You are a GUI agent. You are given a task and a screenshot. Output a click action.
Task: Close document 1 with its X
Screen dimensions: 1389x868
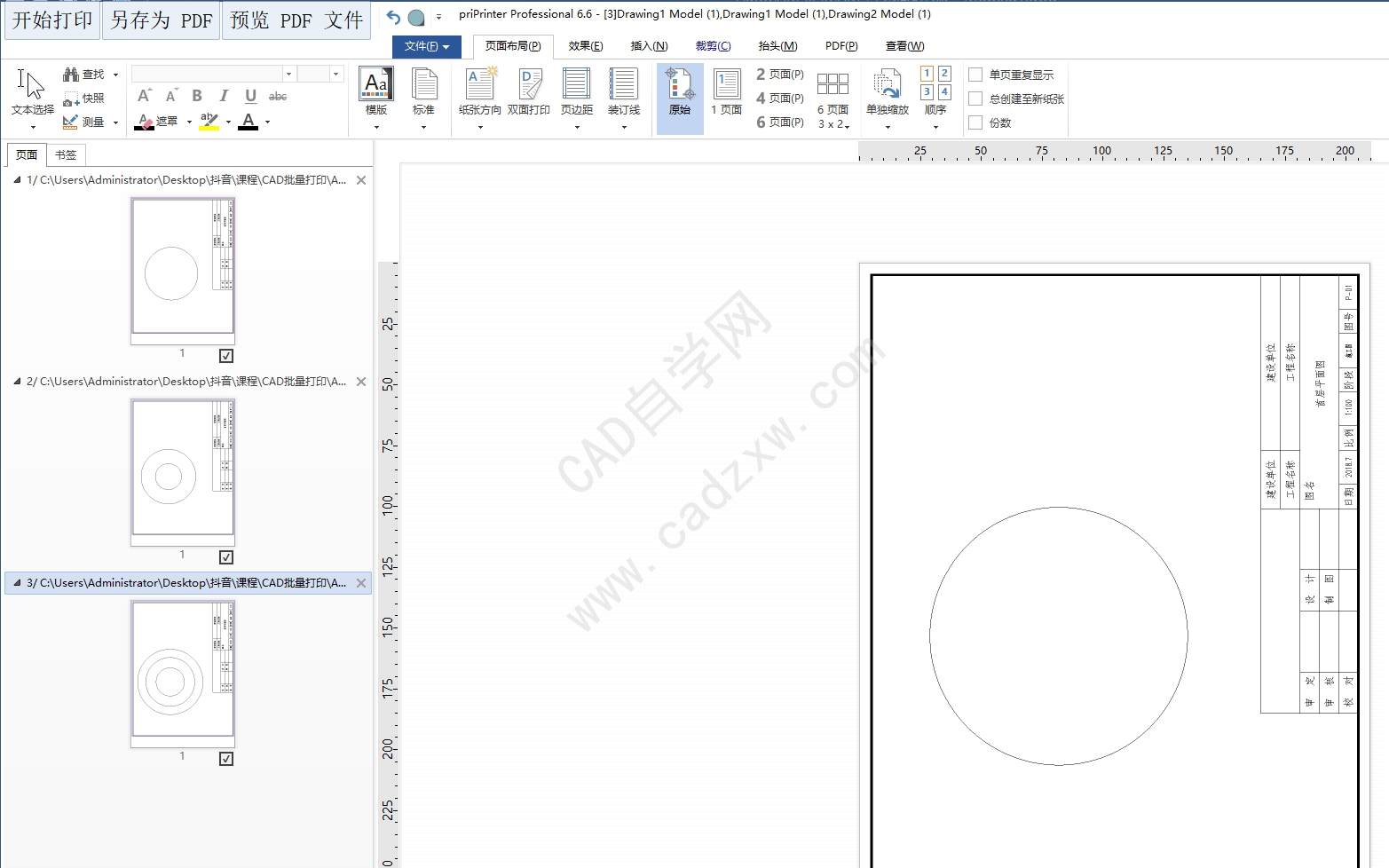point(361,180)
